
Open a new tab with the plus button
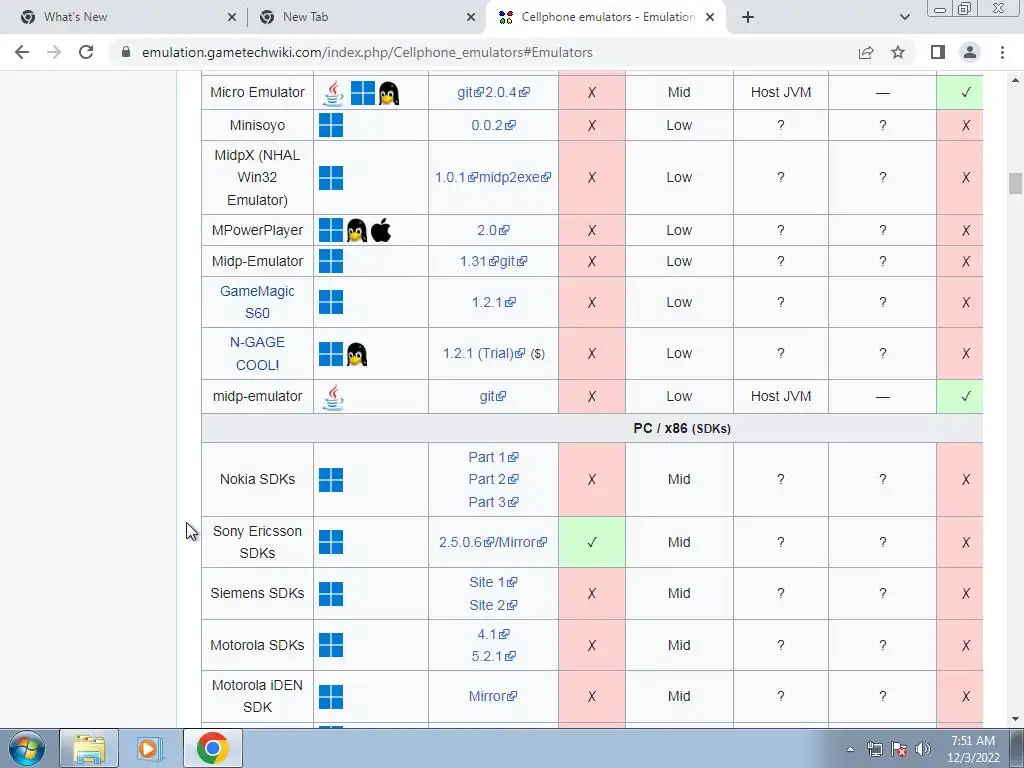748,17
